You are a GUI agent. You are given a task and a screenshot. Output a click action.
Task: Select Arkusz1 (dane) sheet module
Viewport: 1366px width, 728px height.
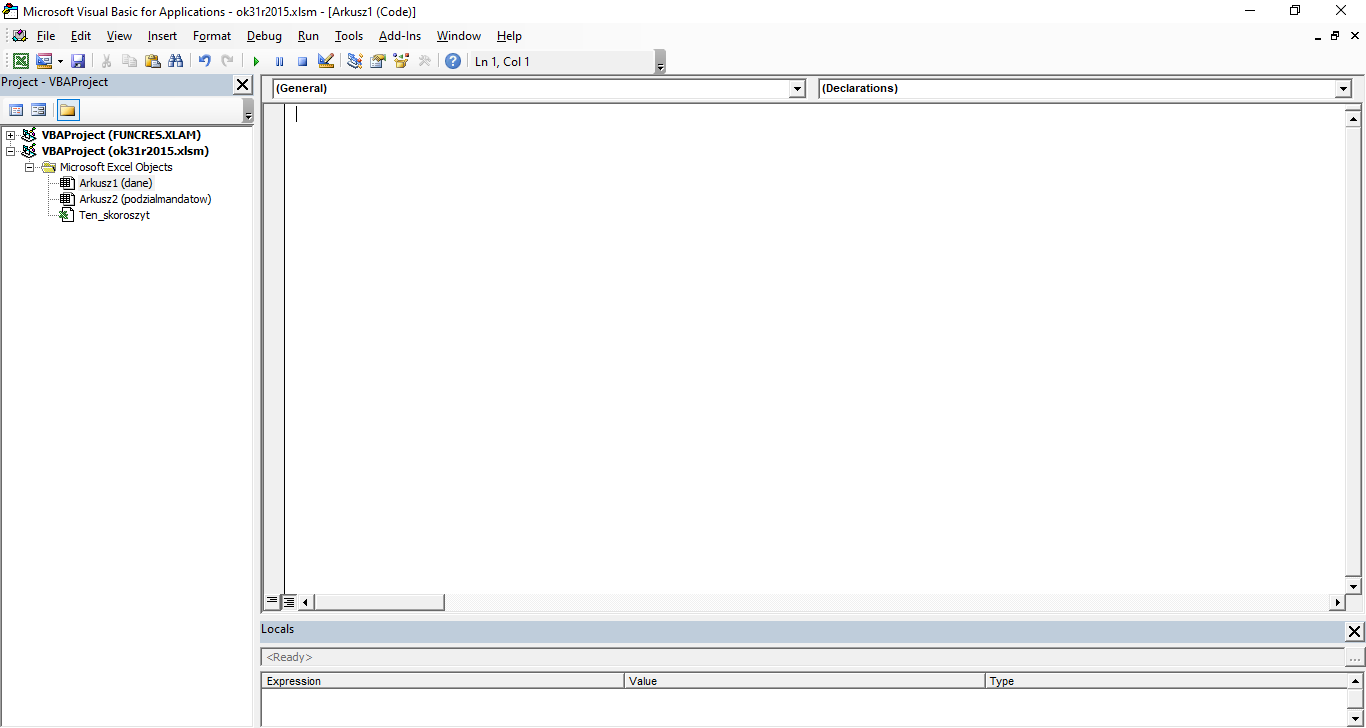pos(116,183)
